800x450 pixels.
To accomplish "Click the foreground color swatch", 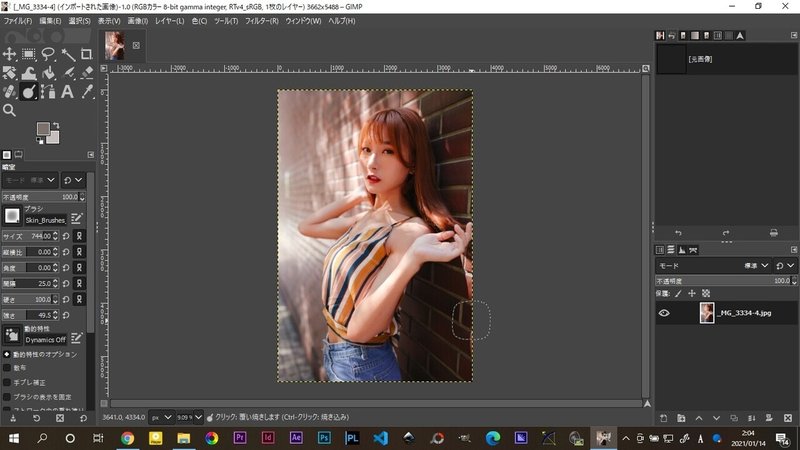I will click(43, 128).
